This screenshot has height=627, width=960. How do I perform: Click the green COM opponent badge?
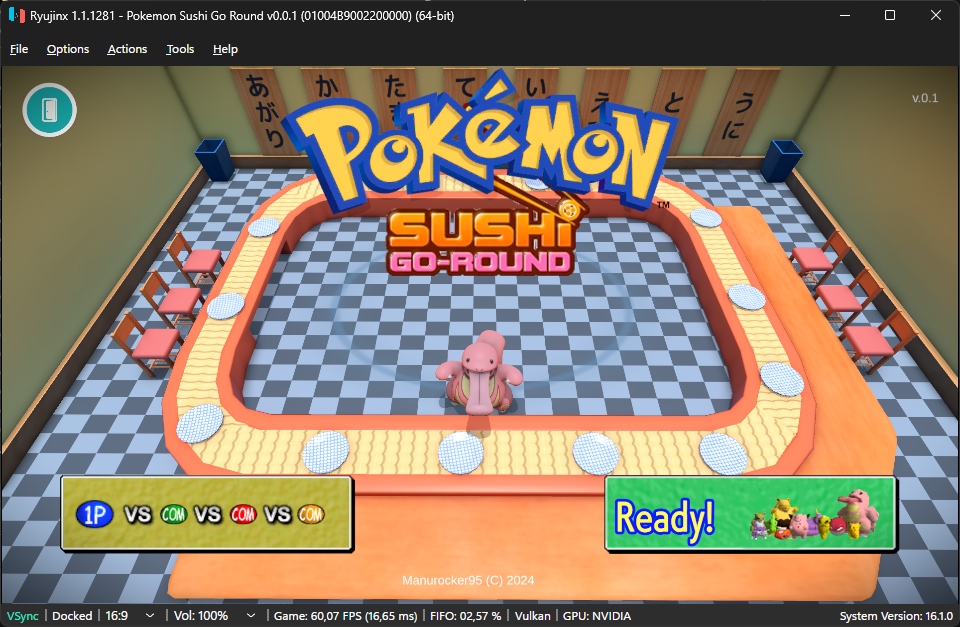click(174, 514)
